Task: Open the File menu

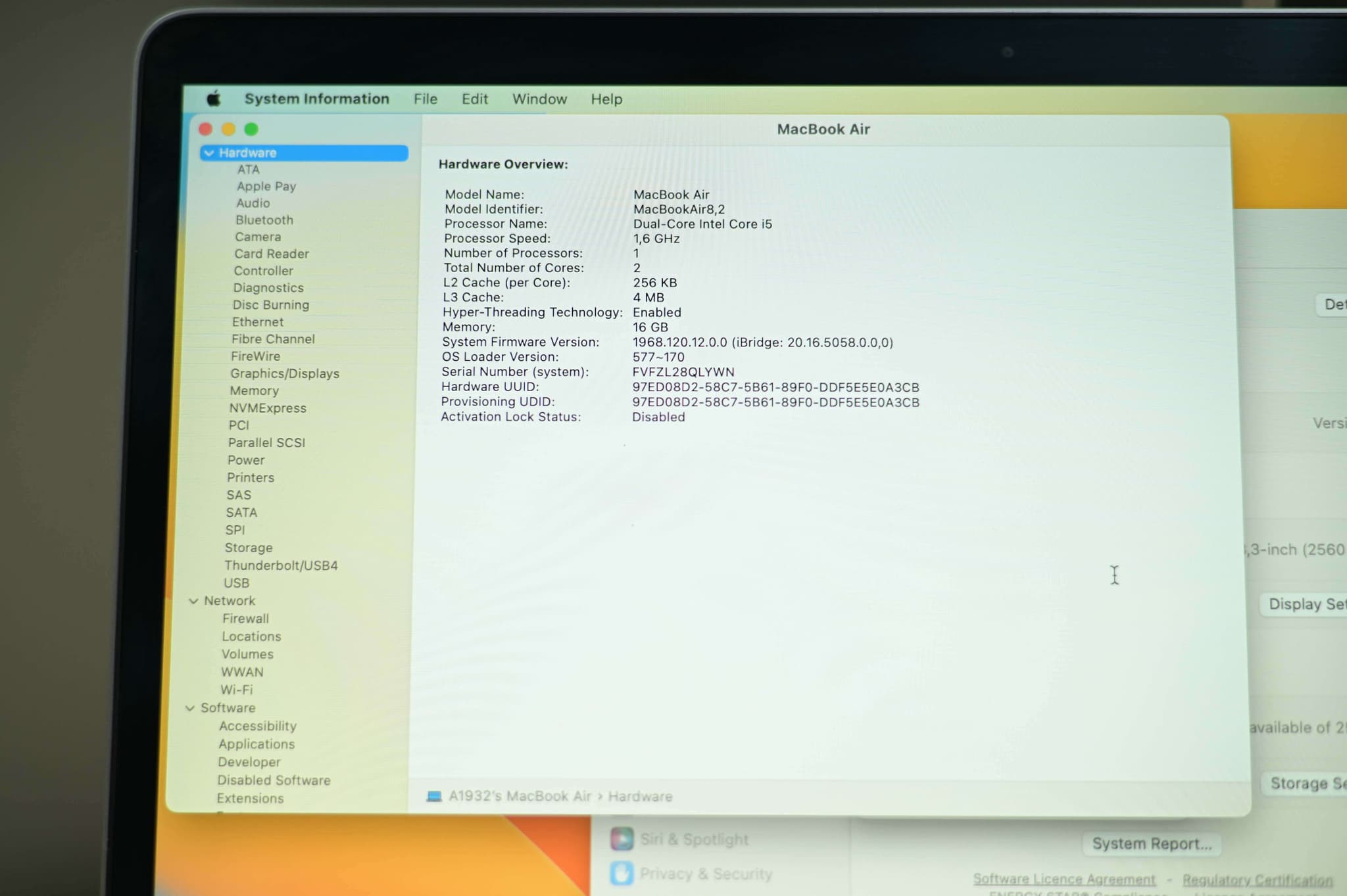Action: pyautogui.click(x=426, y=99)
